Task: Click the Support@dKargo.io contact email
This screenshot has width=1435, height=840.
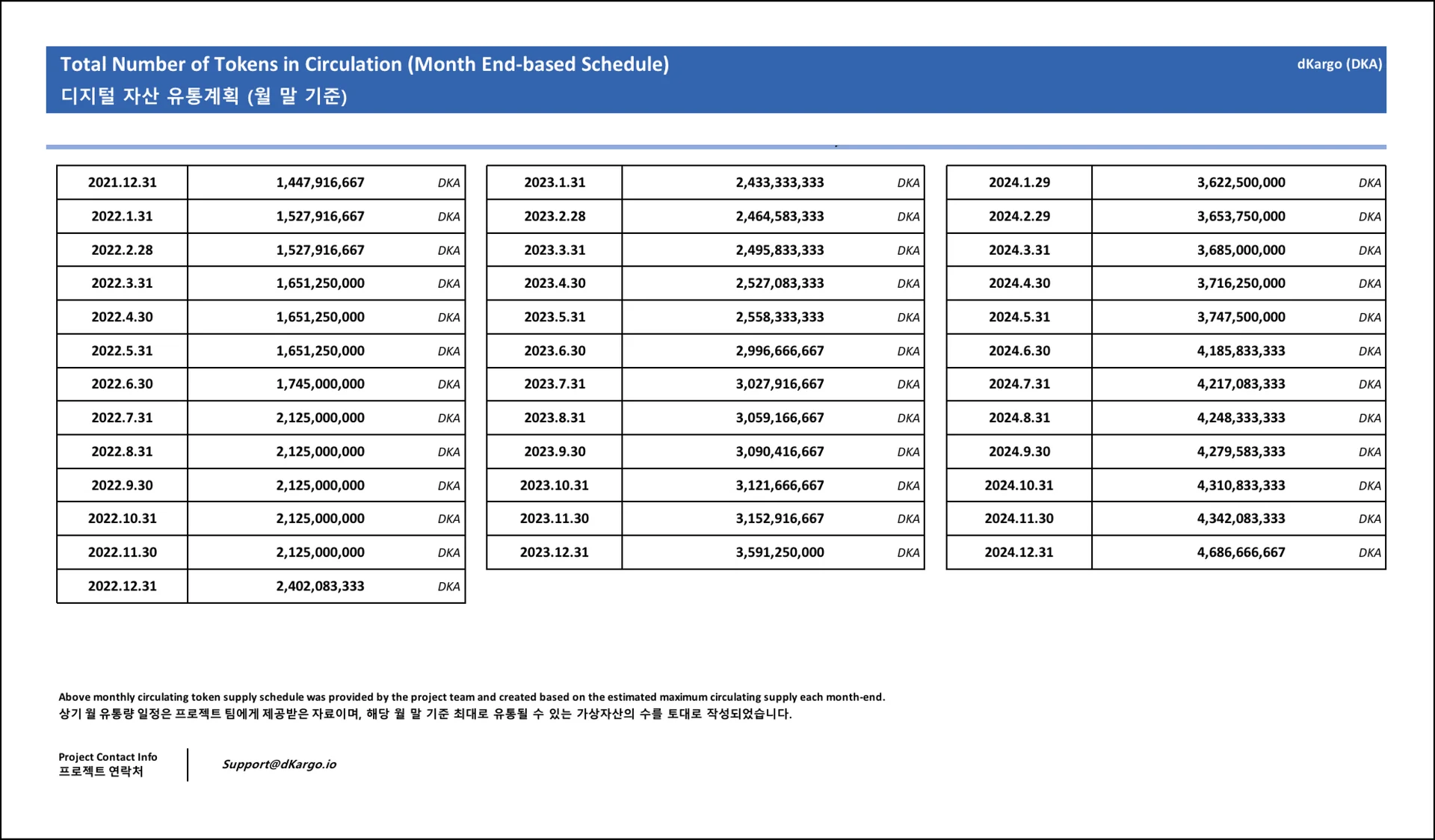Action: click(279, 764)
